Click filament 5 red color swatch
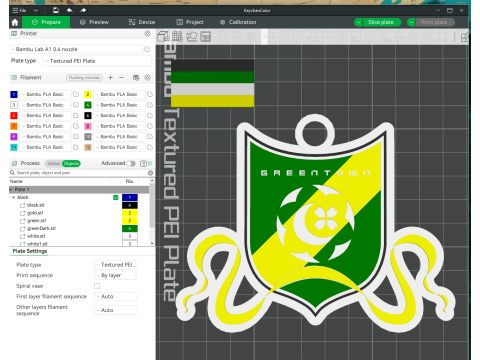The image size is (480, 360). (14, 116)
